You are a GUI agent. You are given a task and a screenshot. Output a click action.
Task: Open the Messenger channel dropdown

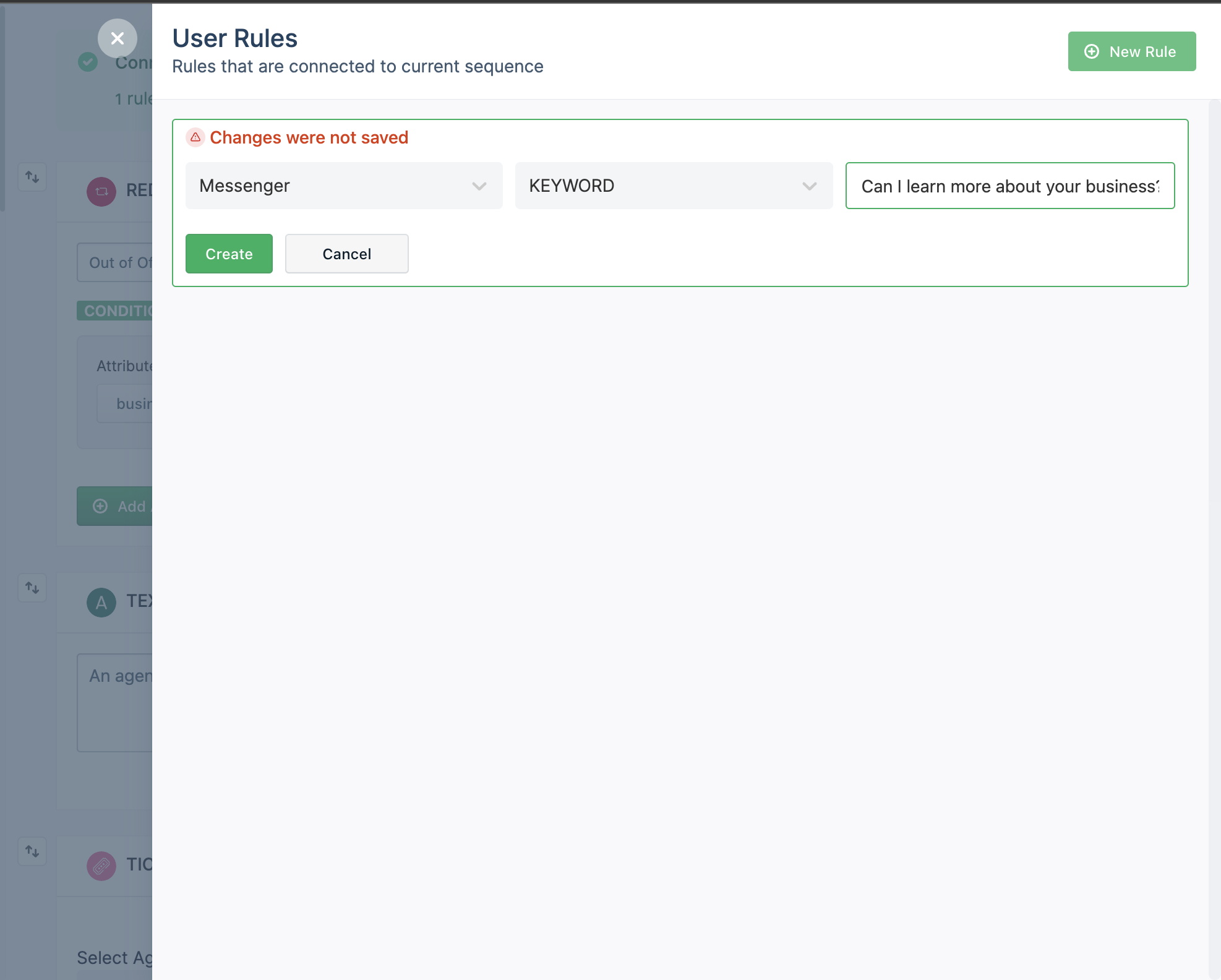tap(343, 186)
